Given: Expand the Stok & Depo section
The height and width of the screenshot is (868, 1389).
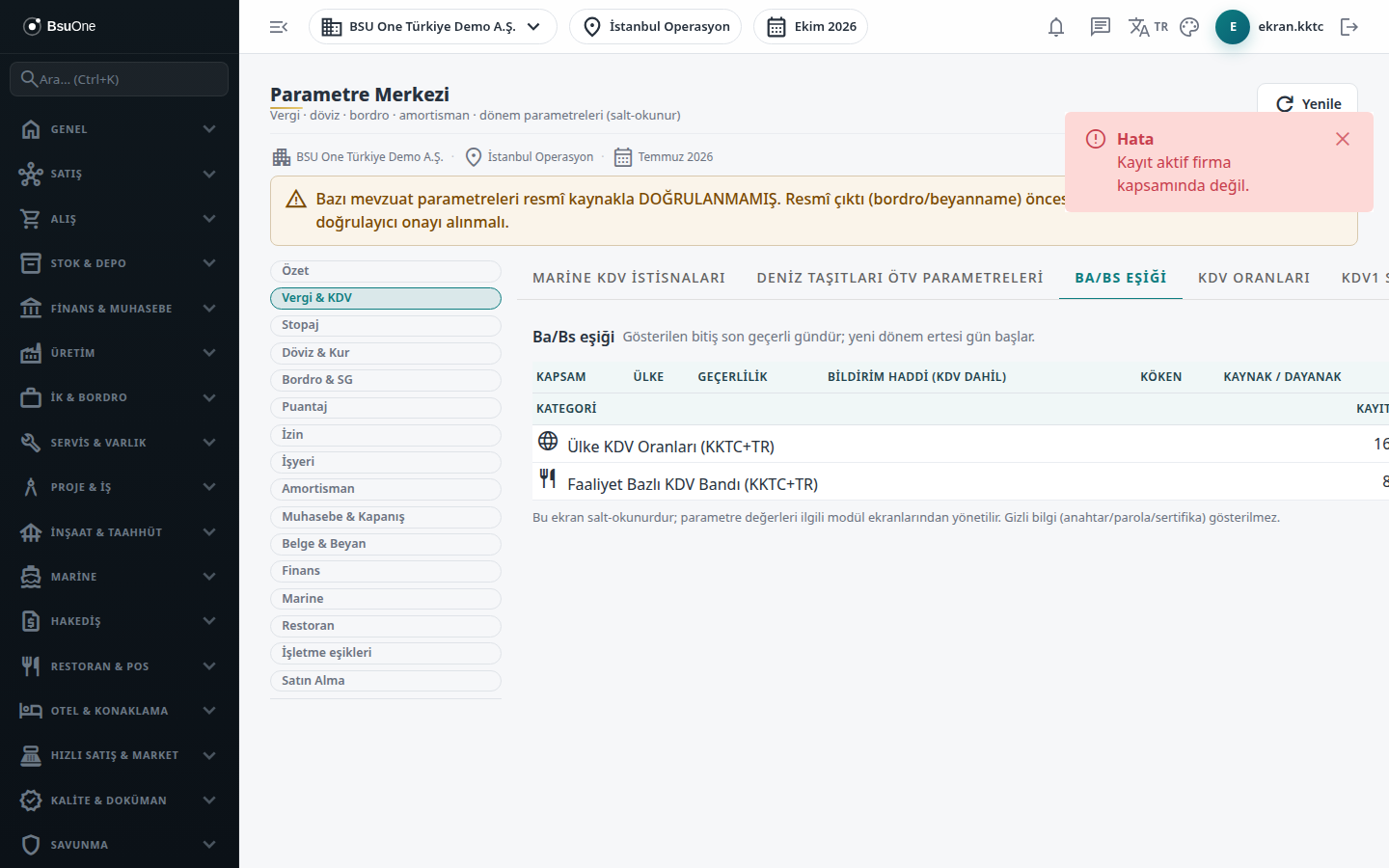Looking at the screenshot, I should click(x=120, y=263).
